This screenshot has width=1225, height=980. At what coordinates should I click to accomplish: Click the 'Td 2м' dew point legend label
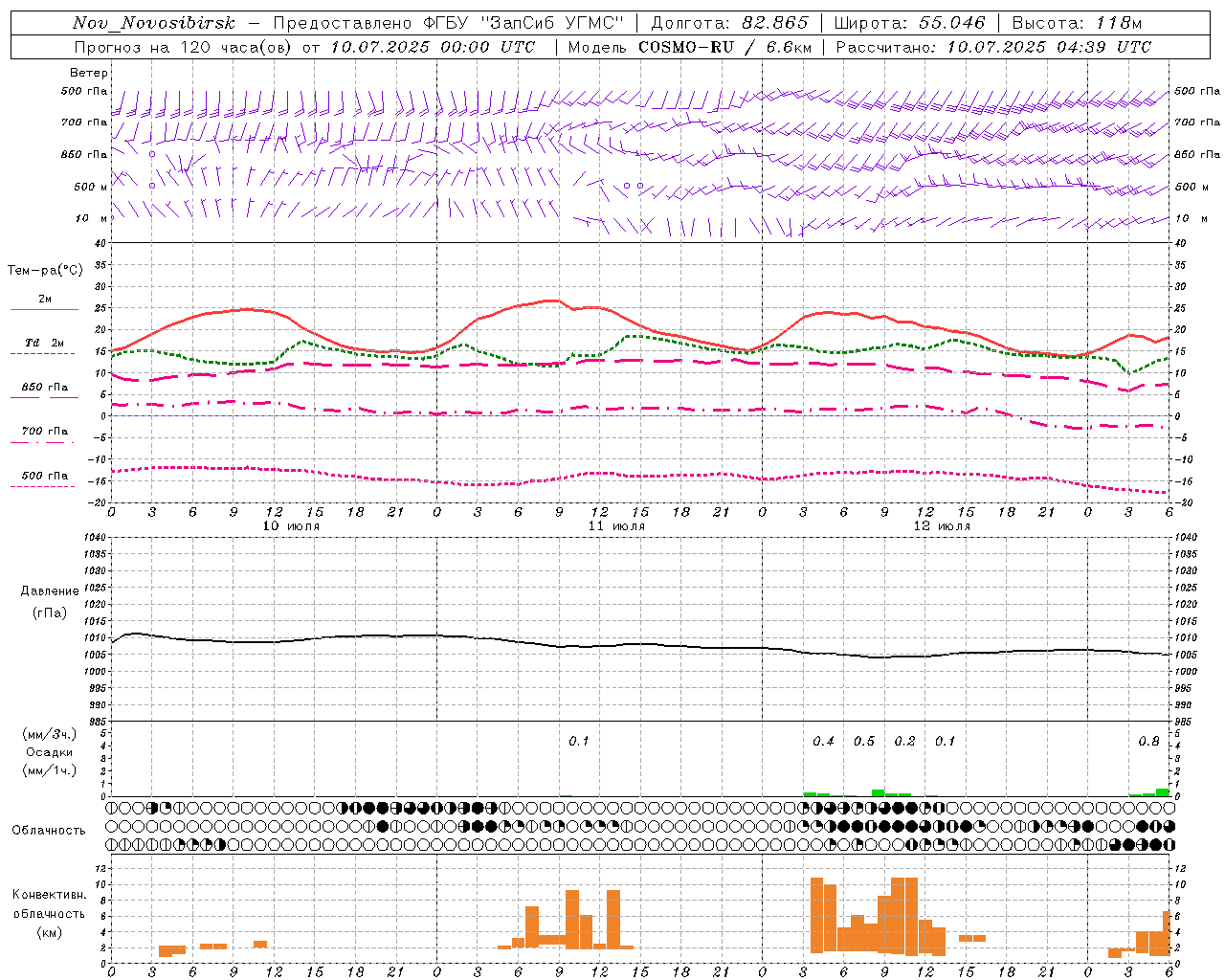click(44, 343)
